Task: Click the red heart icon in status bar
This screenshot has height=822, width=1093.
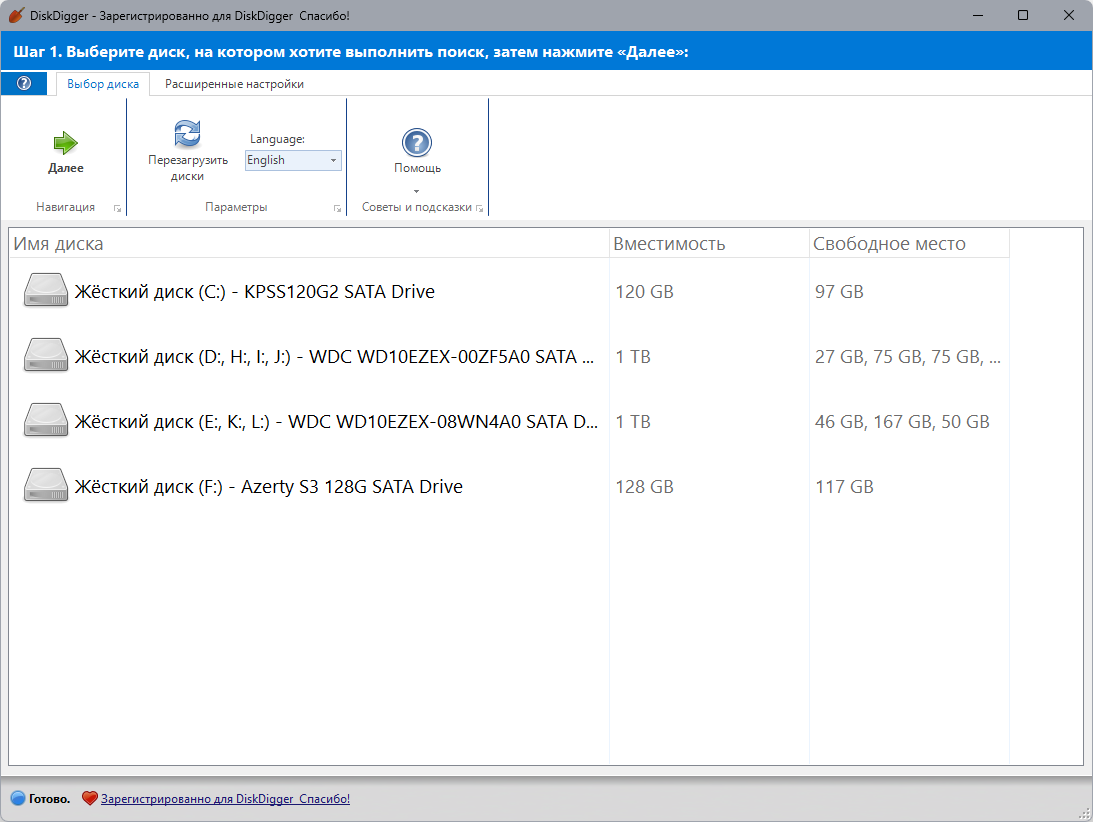Action: [x=90, y=798]
